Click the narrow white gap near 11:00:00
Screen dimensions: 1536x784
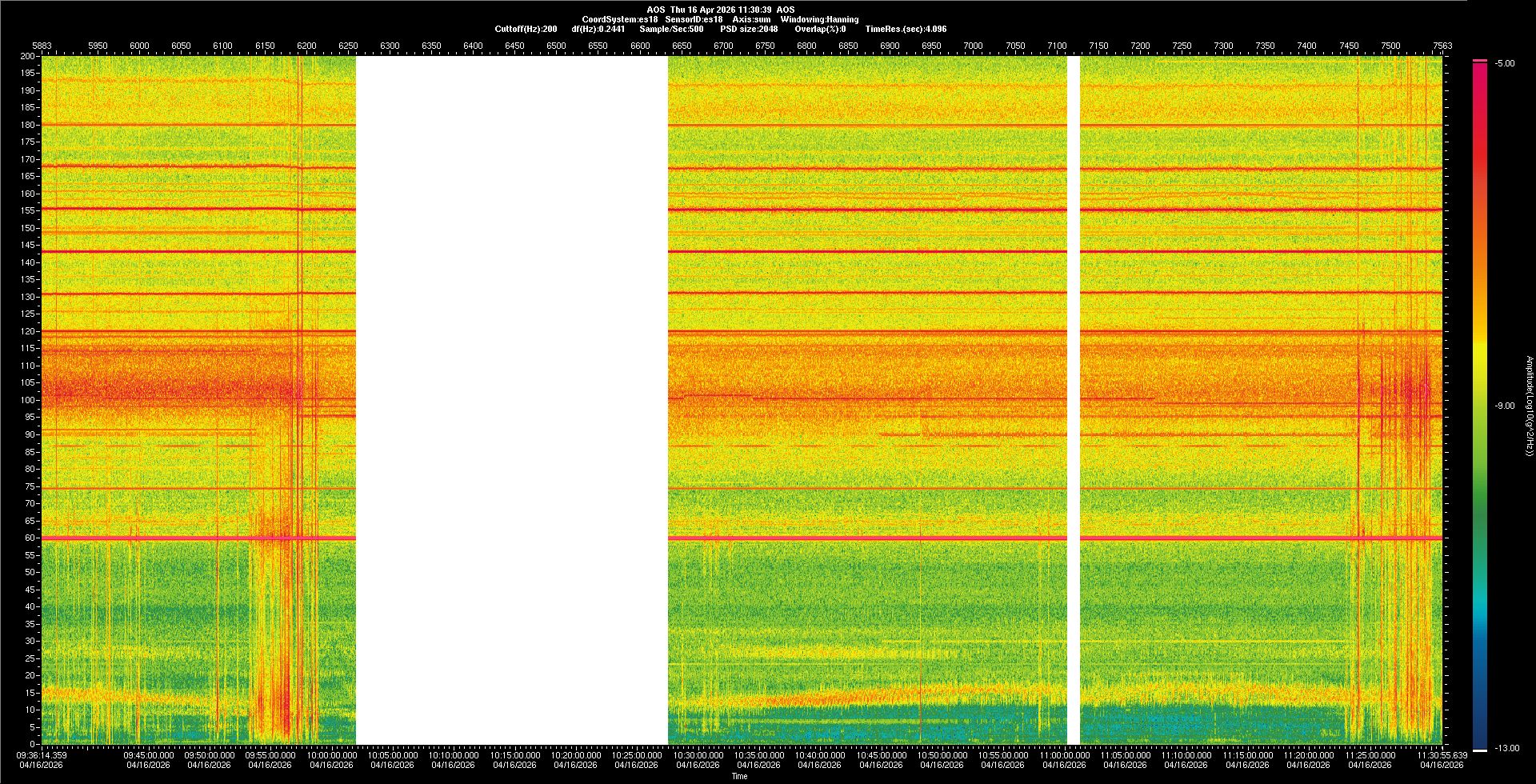coord(1073,400)
